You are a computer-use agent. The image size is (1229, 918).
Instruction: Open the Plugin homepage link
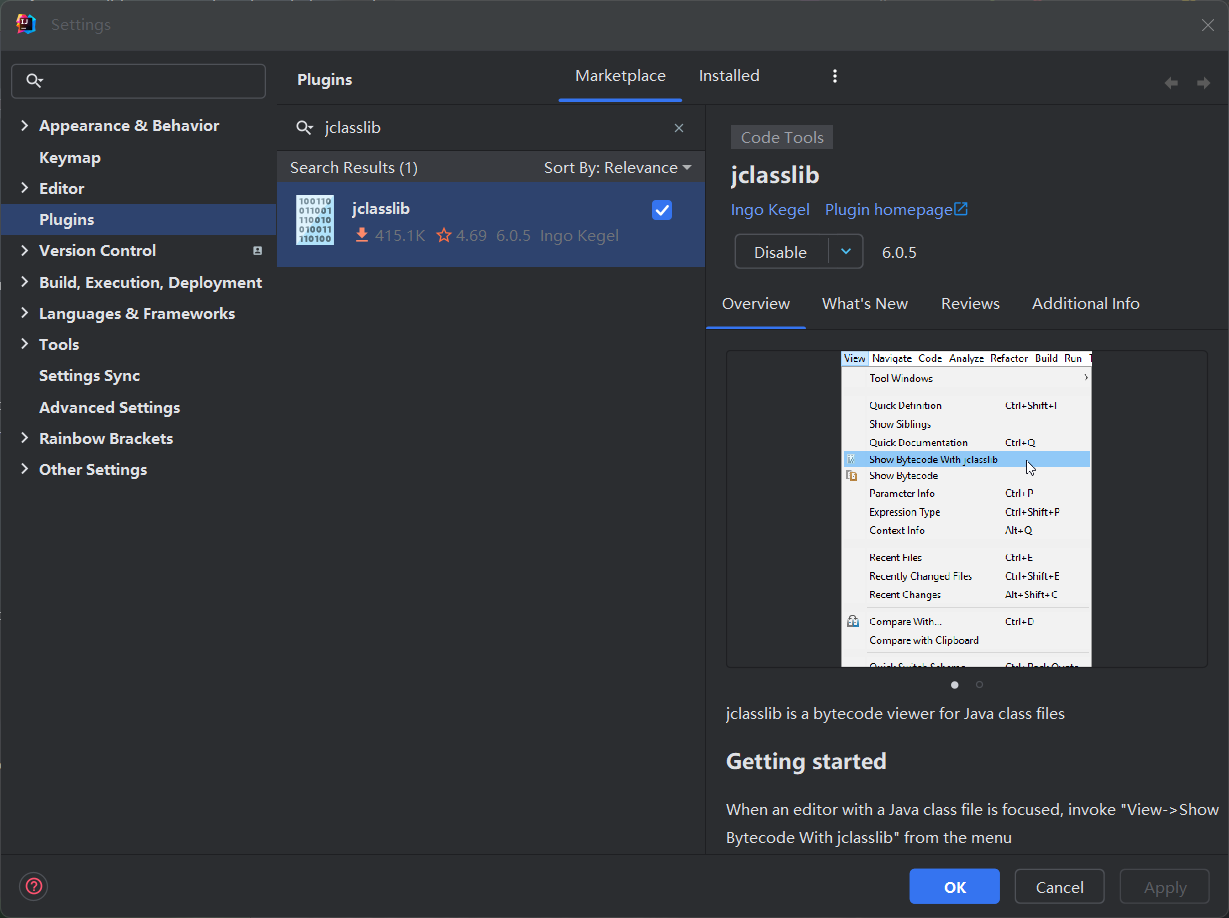888,210
